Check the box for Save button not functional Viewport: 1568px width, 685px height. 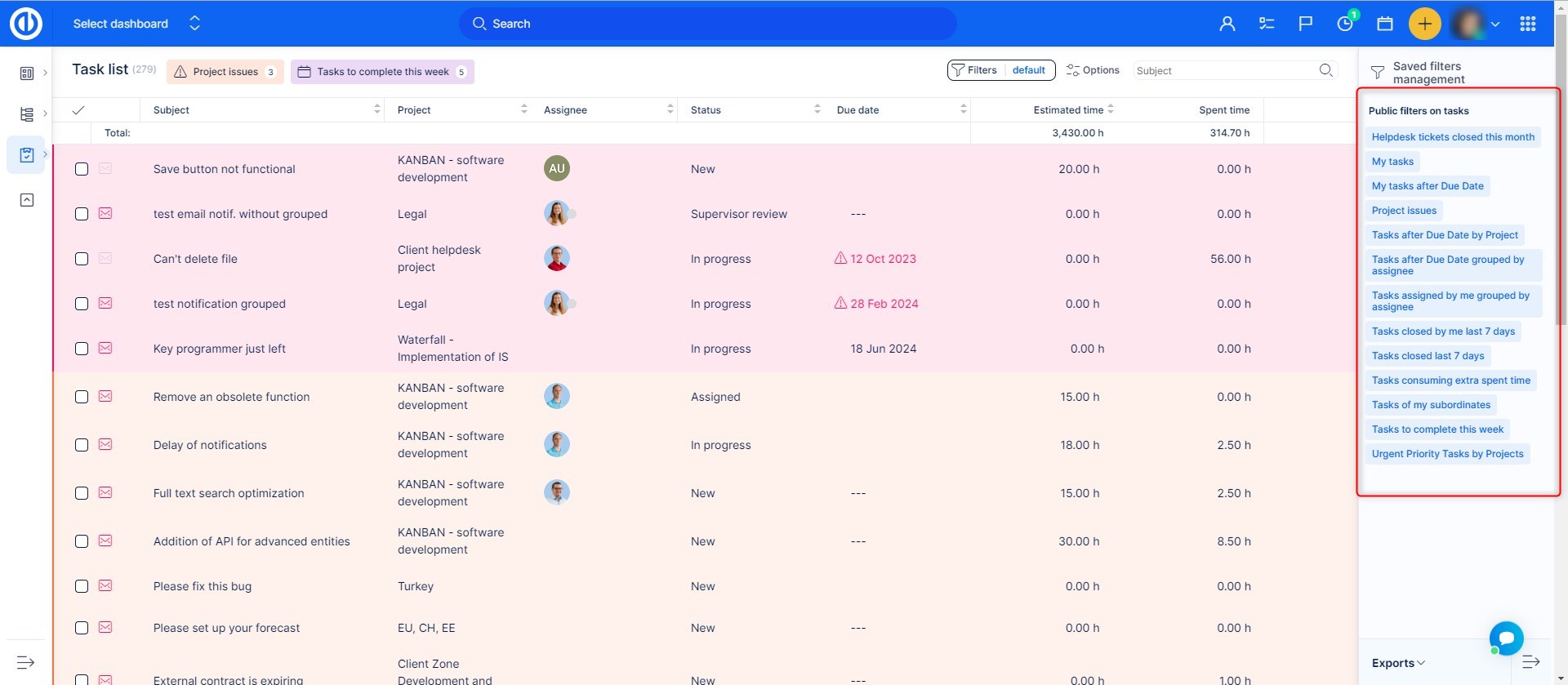[82, 169]
